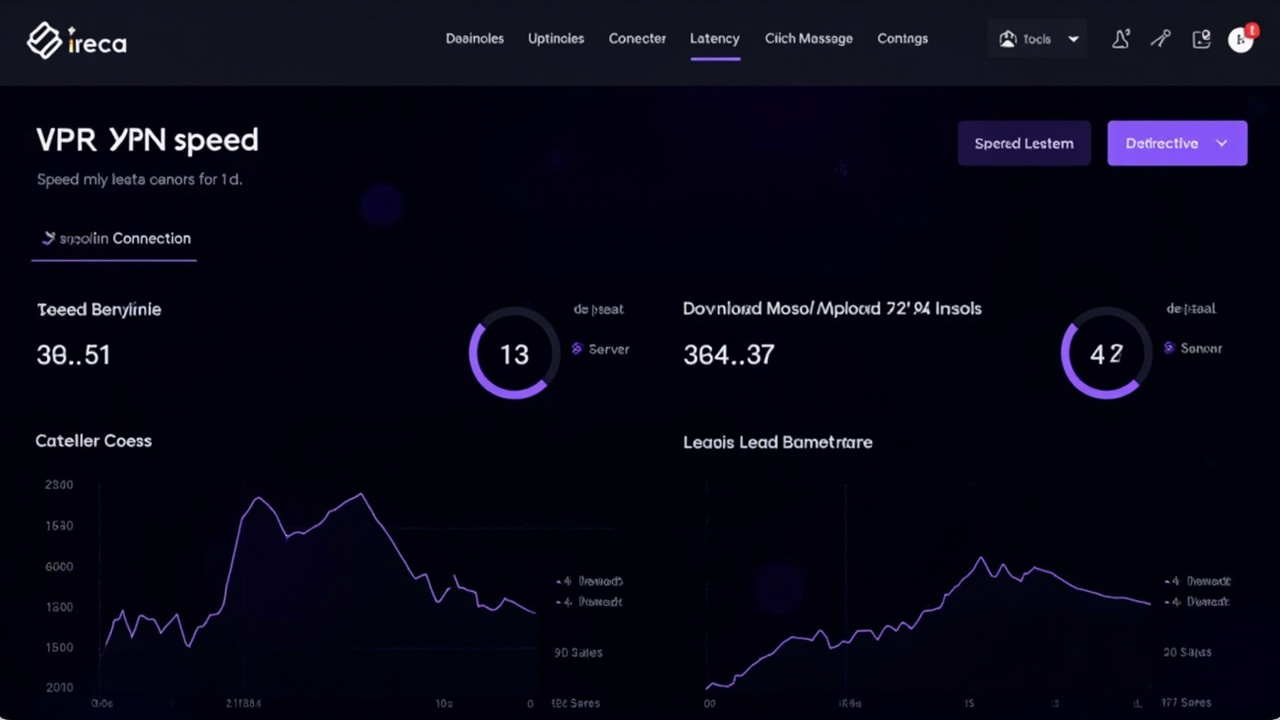Click the highest peak of the right chart line
1280x720 pixels.
pos(981,558)
